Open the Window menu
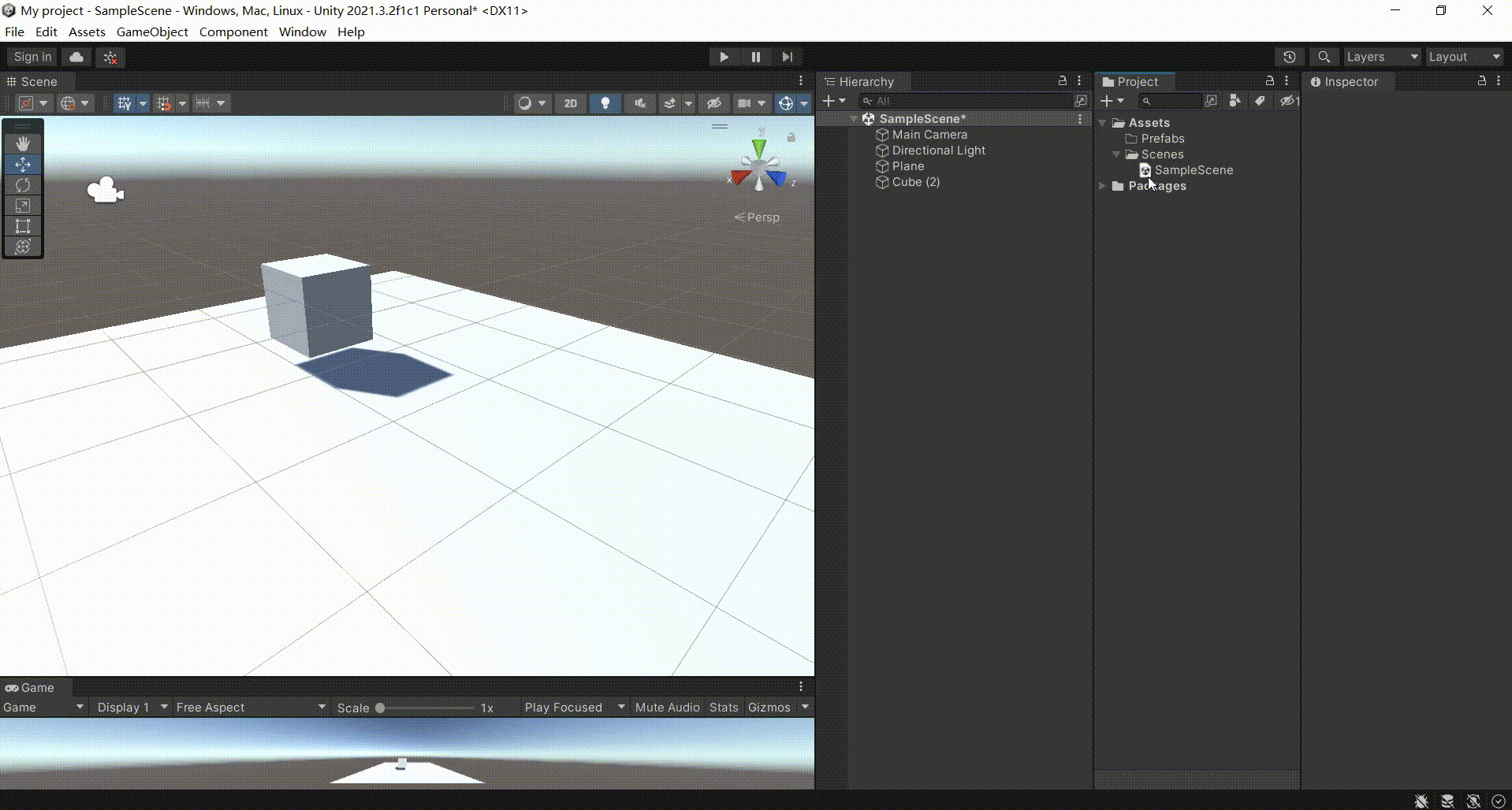 point(302,32)
